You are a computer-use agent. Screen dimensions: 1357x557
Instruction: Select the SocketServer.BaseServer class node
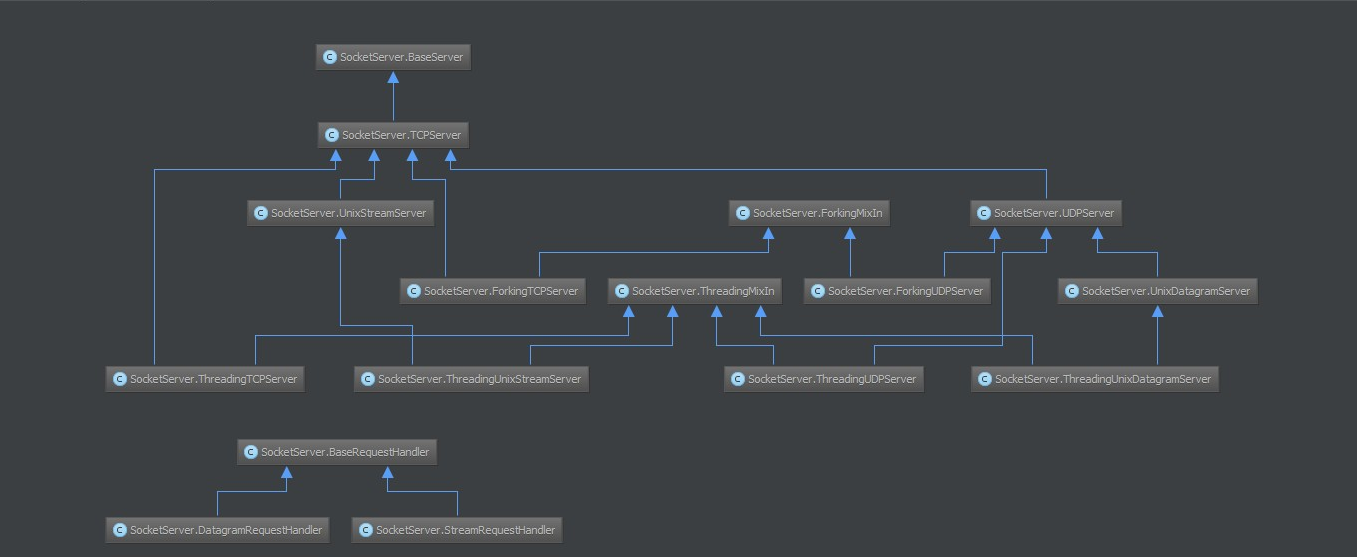pos(393,57)
